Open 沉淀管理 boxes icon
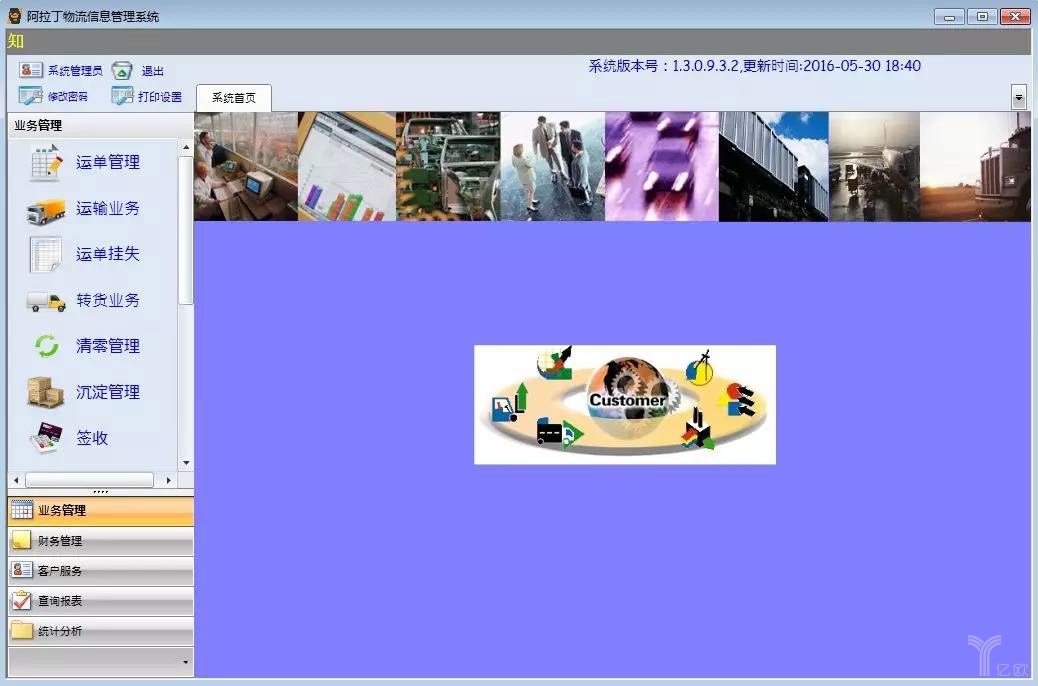 pos(46,392)
